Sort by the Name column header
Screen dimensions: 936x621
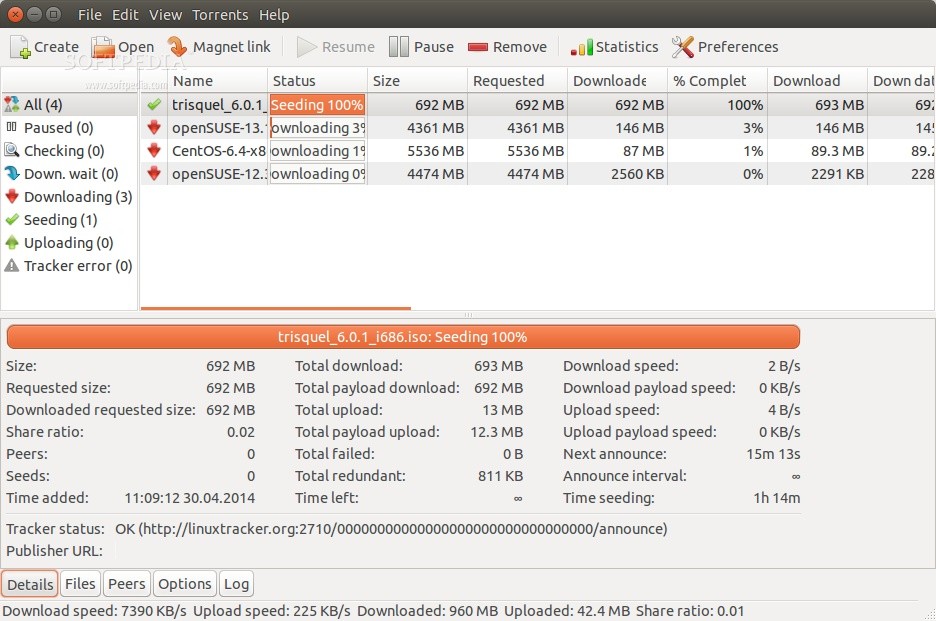[x=217, y=81]
